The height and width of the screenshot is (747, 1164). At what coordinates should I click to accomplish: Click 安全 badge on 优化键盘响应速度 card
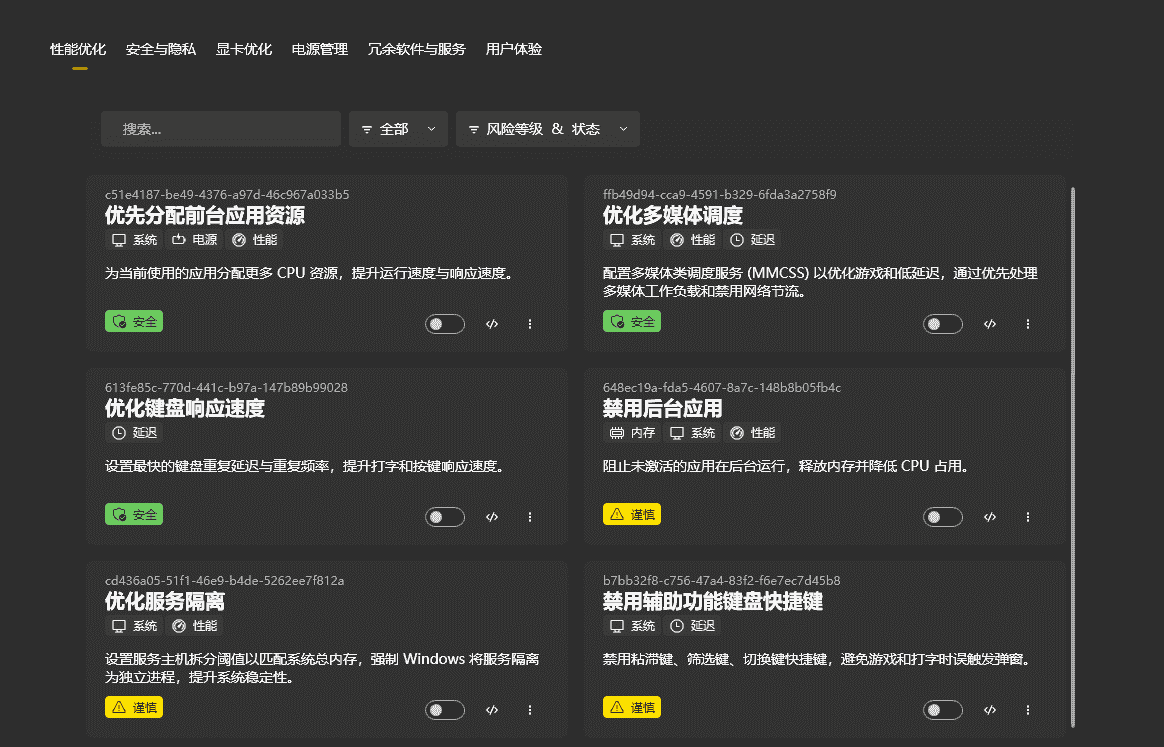coord(134,515)
